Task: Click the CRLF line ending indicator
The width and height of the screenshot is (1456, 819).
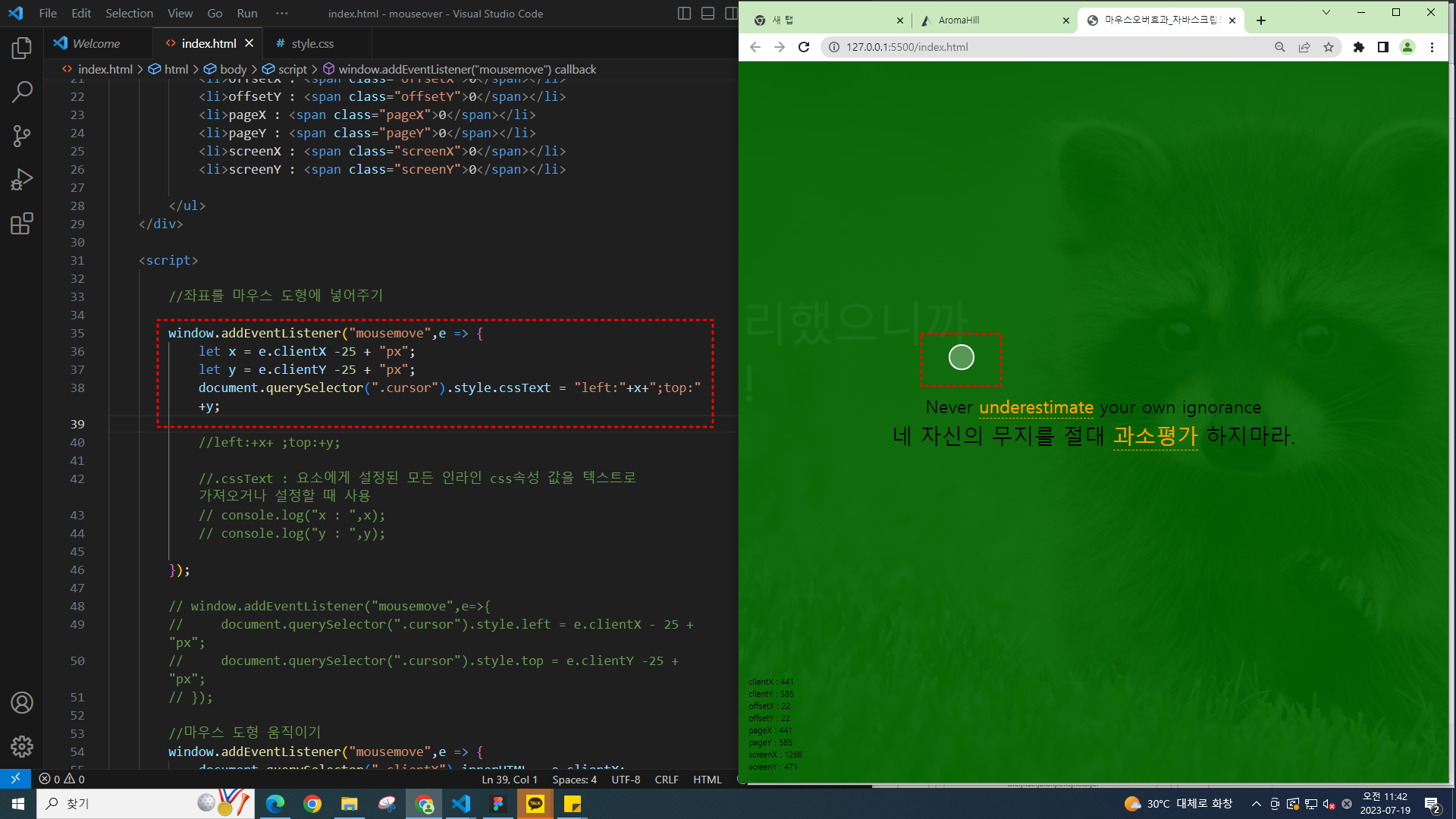Action: click(x=667, y=780)
